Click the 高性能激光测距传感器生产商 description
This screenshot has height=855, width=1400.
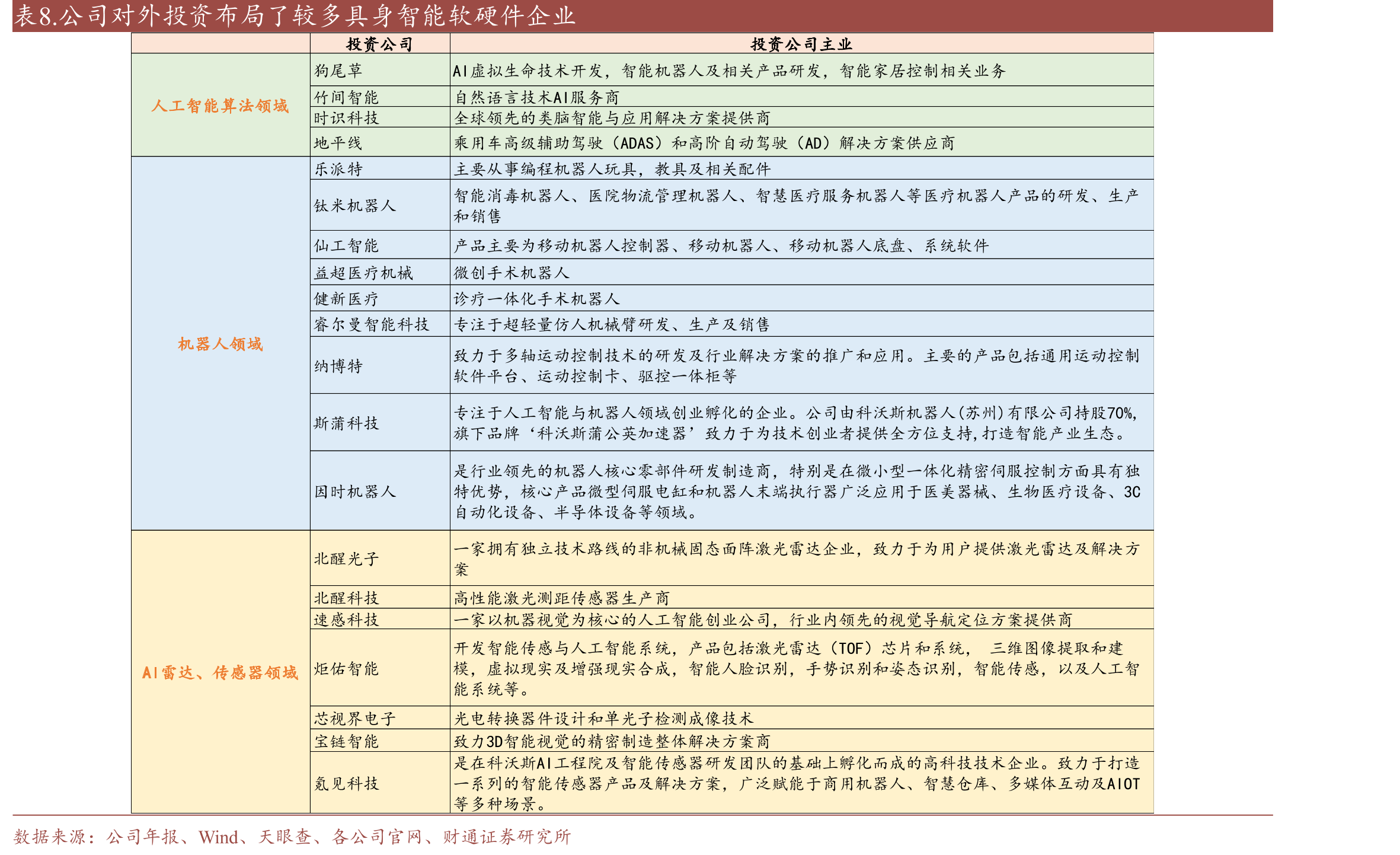[x=801, y=598]
